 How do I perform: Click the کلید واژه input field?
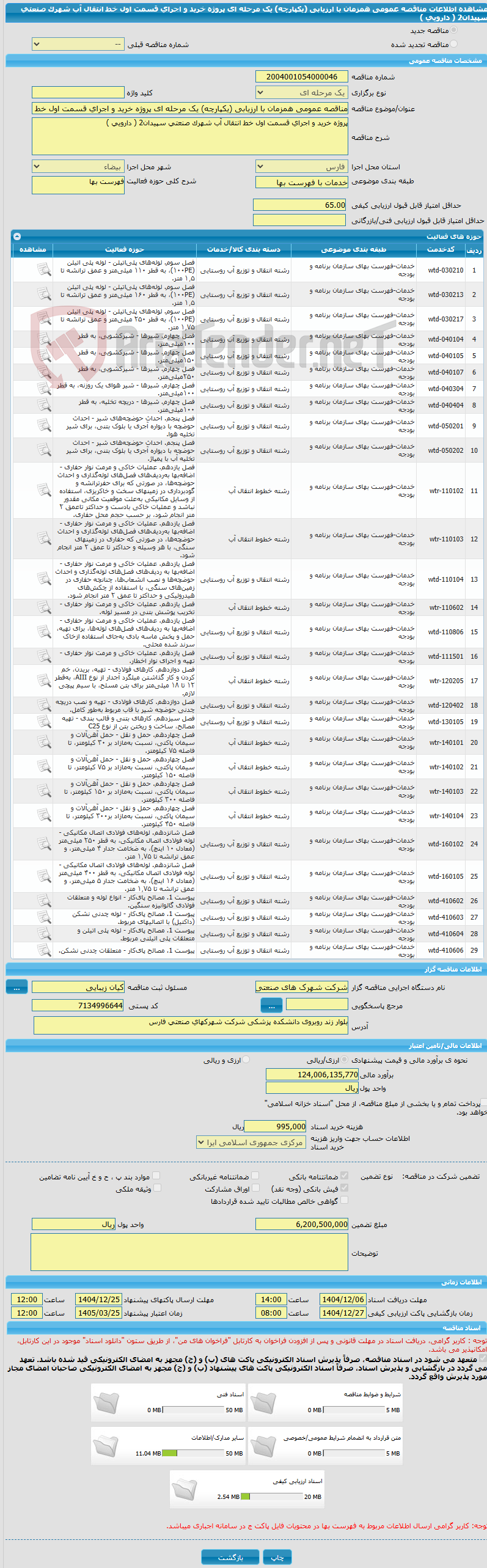[x=78, y=92]
